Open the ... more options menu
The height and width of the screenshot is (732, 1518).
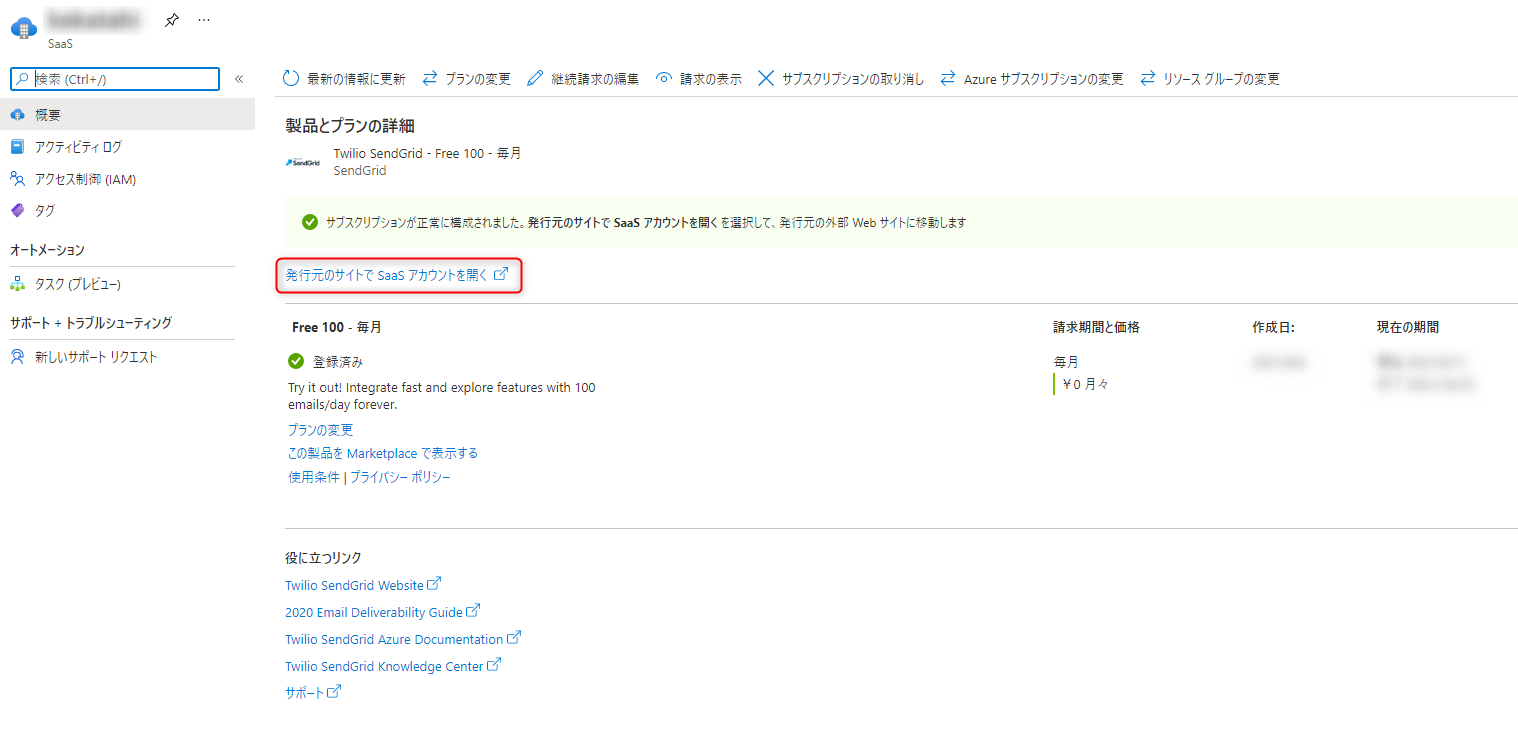[203, 19]
